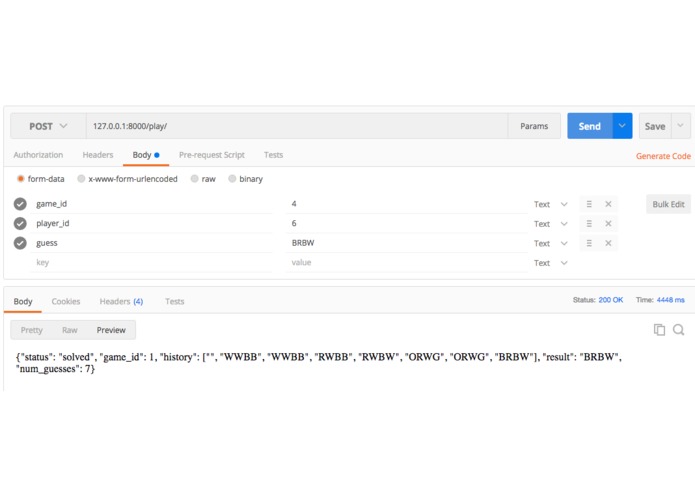Switch response view to Preview
The height and width of the screenshot is (494, 695).
pyautogui.click(x=111, y=330)
